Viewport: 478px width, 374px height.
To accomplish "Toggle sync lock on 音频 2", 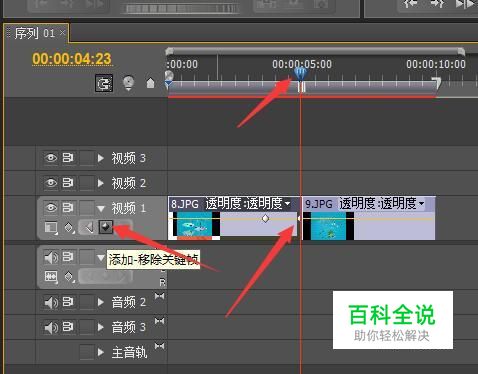I will pos(68,302).
